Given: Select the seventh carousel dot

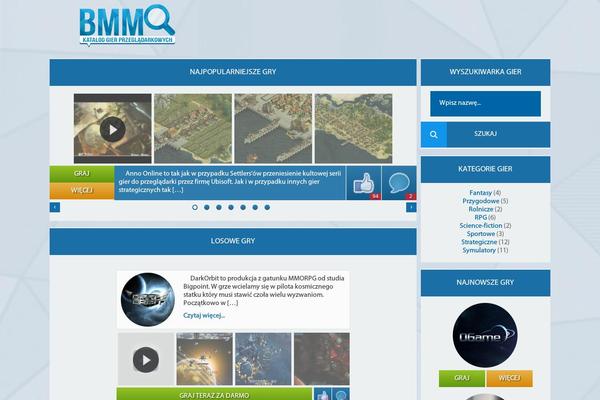Looking at the screenshot, I should coord(267,207).
